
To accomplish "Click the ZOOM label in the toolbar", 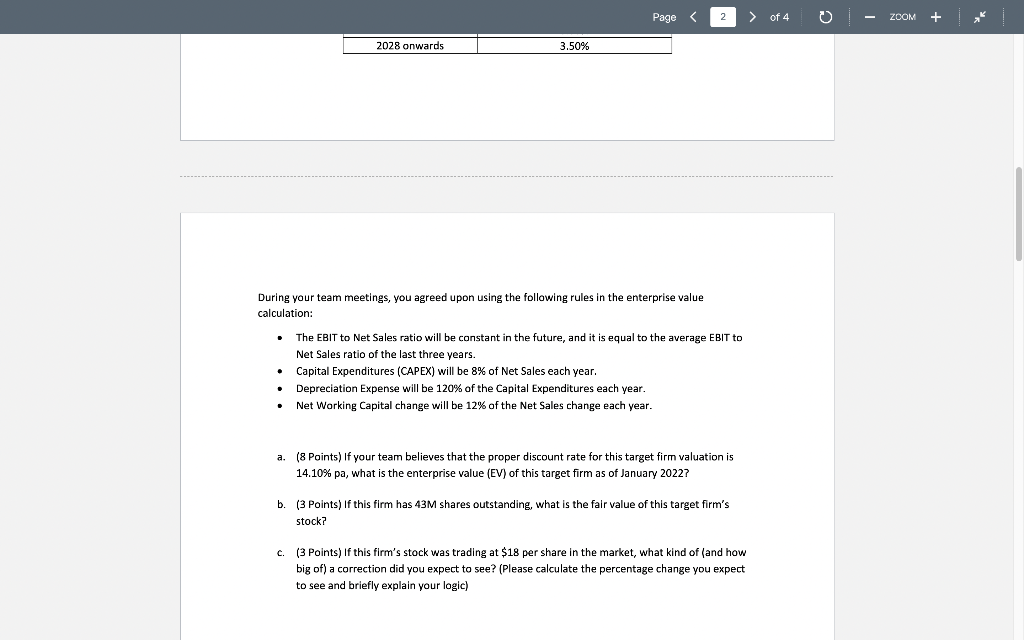I will pos(901,16).
